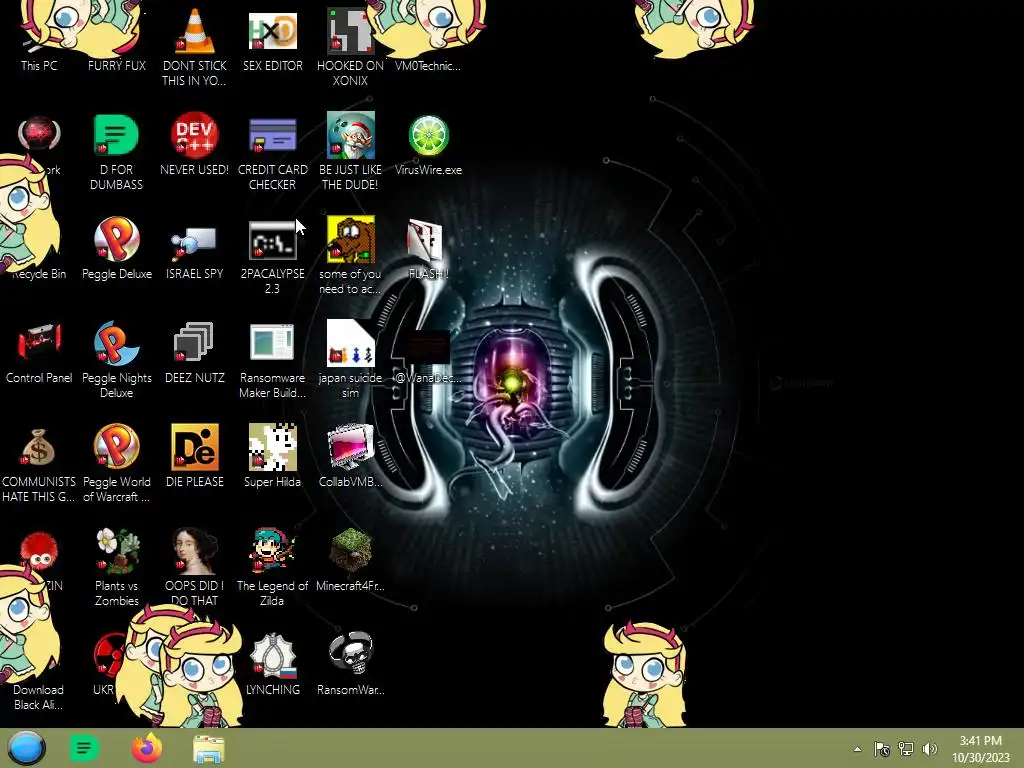Select the 'FURRY FUX' desktop label

click(x=116, y=65)
